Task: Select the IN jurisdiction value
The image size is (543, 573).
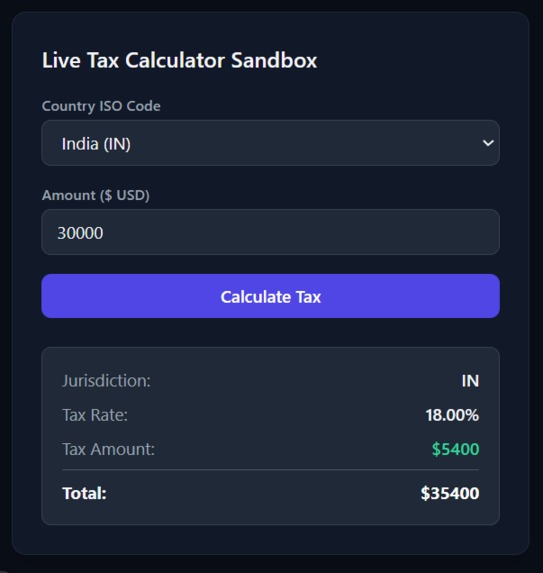Action: tap(470, 381)
